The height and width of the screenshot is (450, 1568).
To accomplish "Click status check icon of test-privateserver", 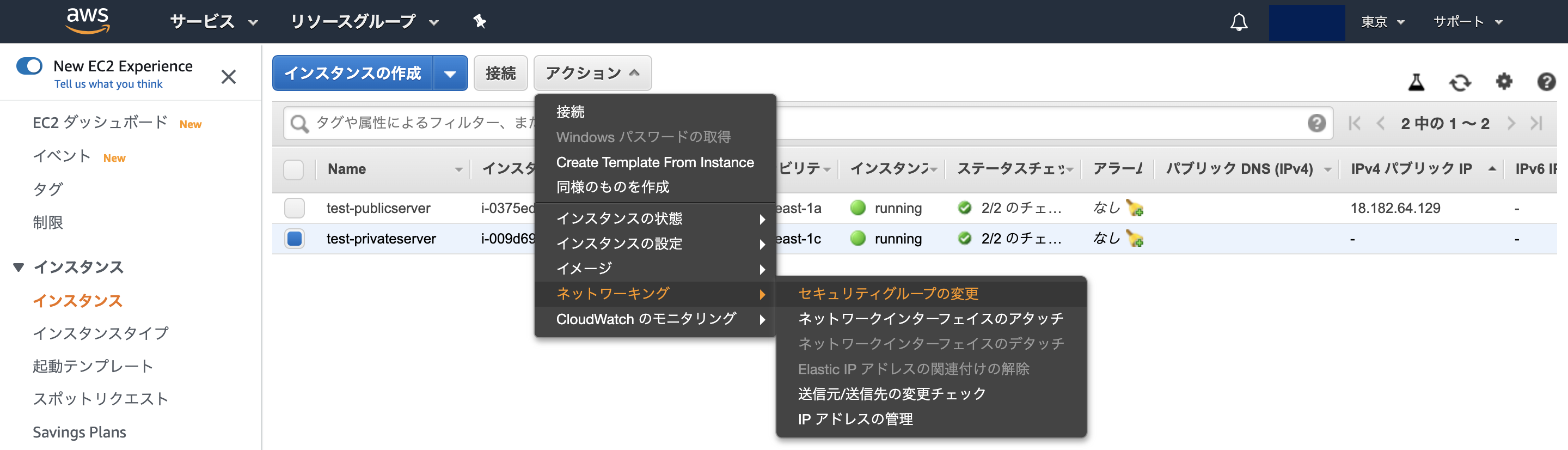I will click(x=964, y=239).
